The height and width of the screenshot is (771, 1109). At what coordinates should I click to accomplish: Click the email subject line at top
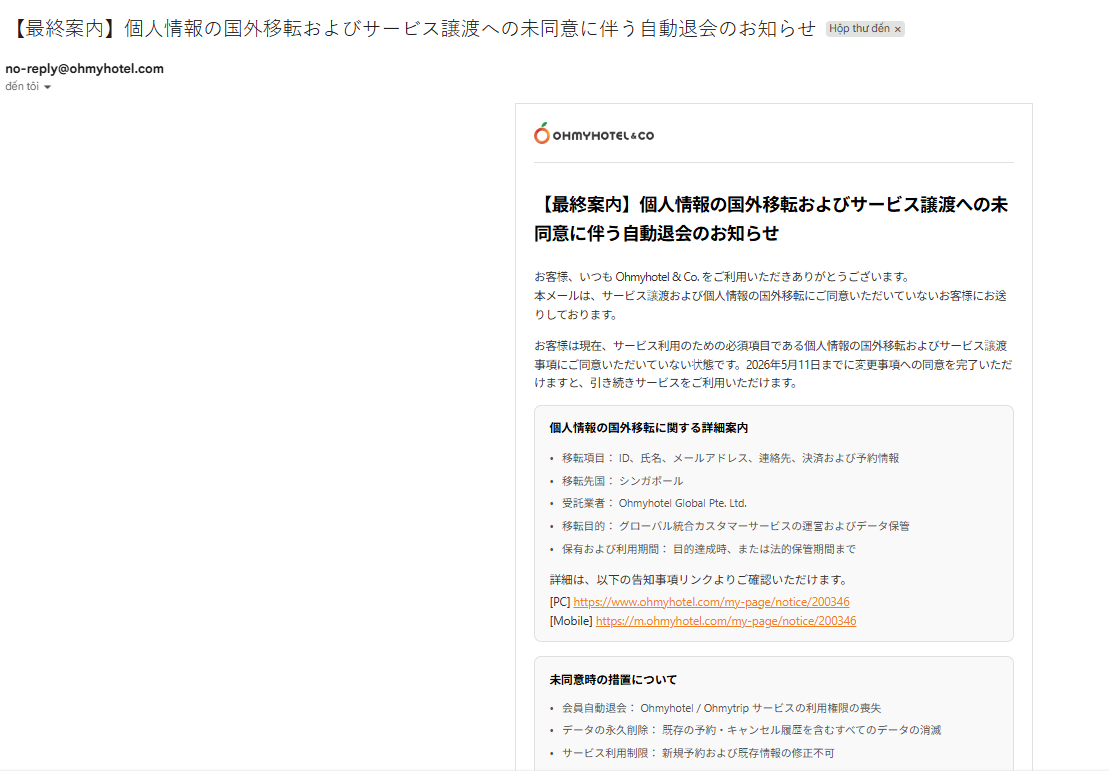tap(413, 28)
